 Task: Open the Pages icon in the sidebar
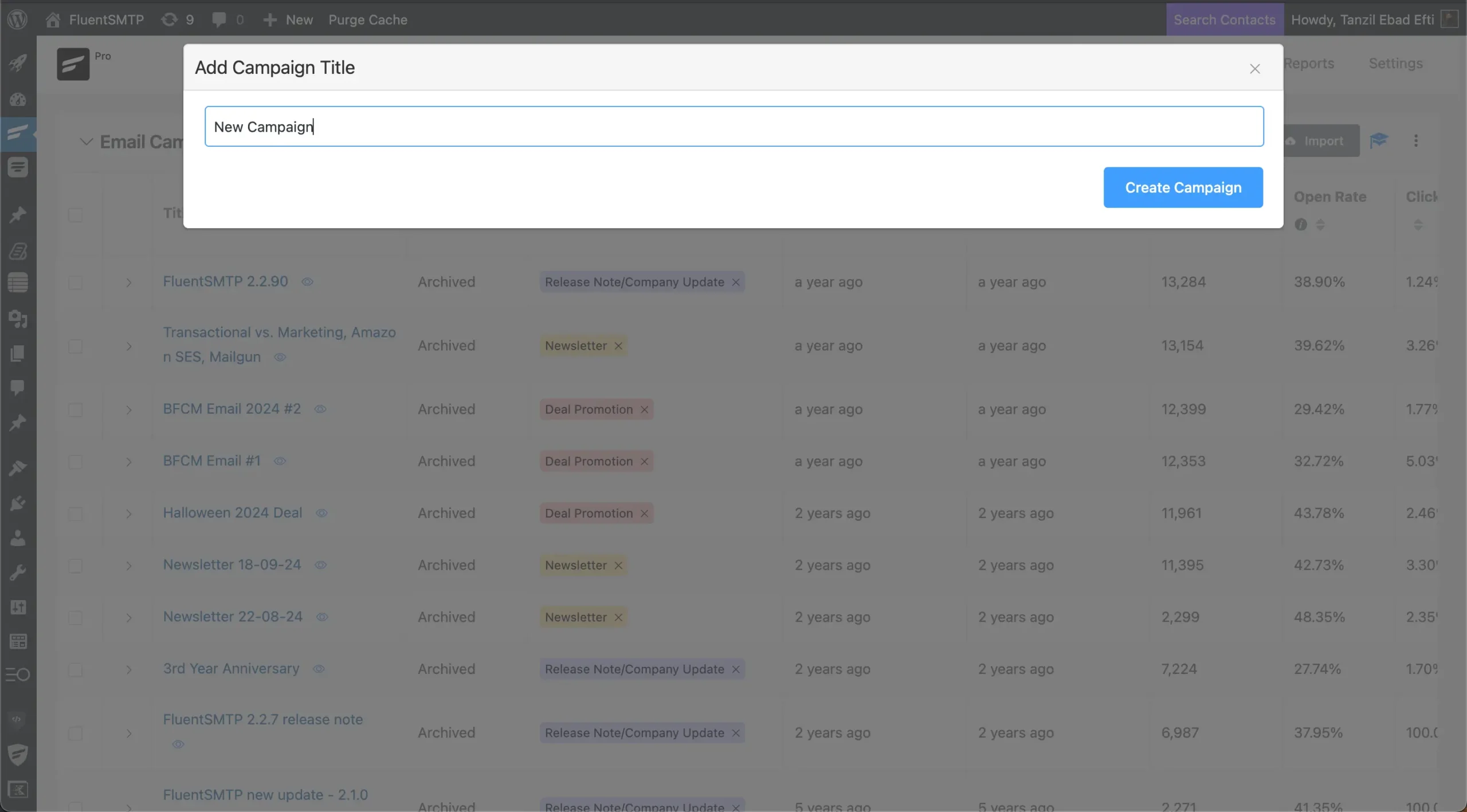pyautogui.click(x=18, y=353)
